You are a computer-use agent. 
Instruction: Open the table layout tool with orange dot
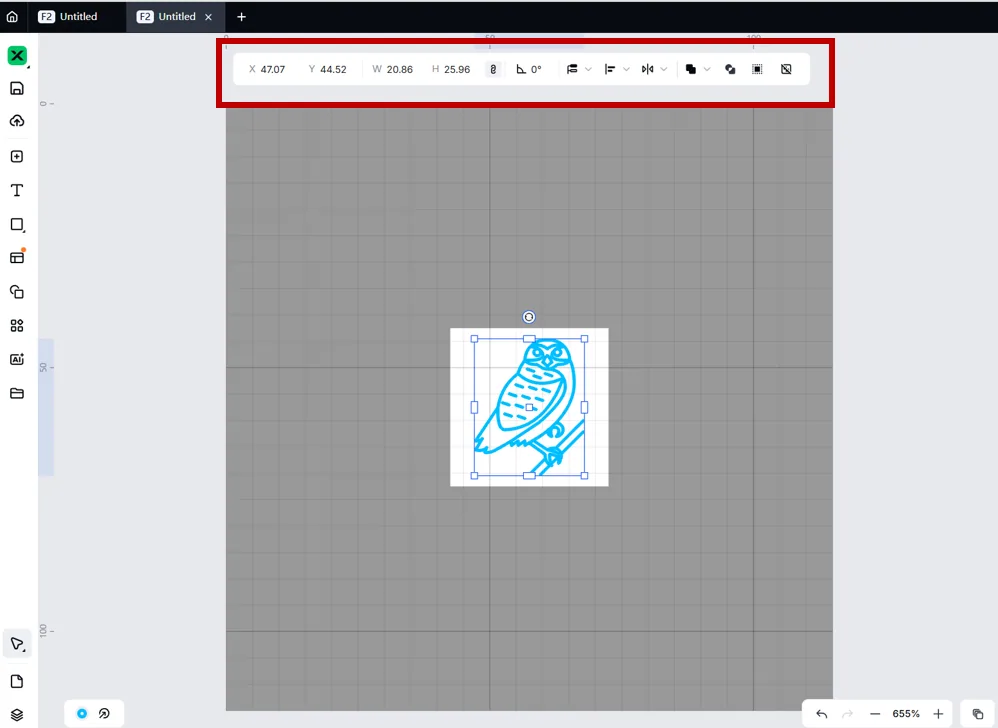(x=17, y=257)
